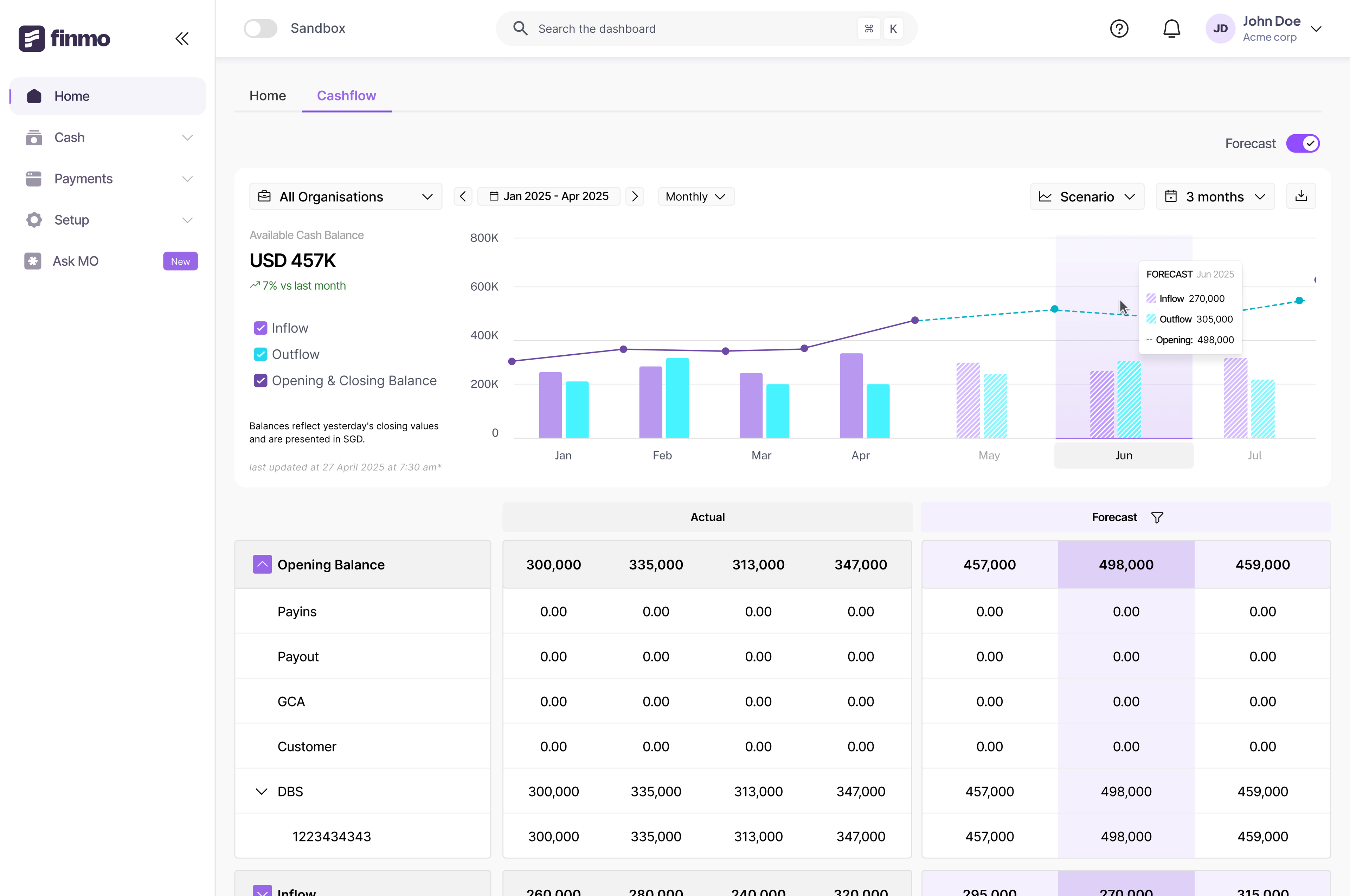Click the notifications bell icon

click(1171, 28)
